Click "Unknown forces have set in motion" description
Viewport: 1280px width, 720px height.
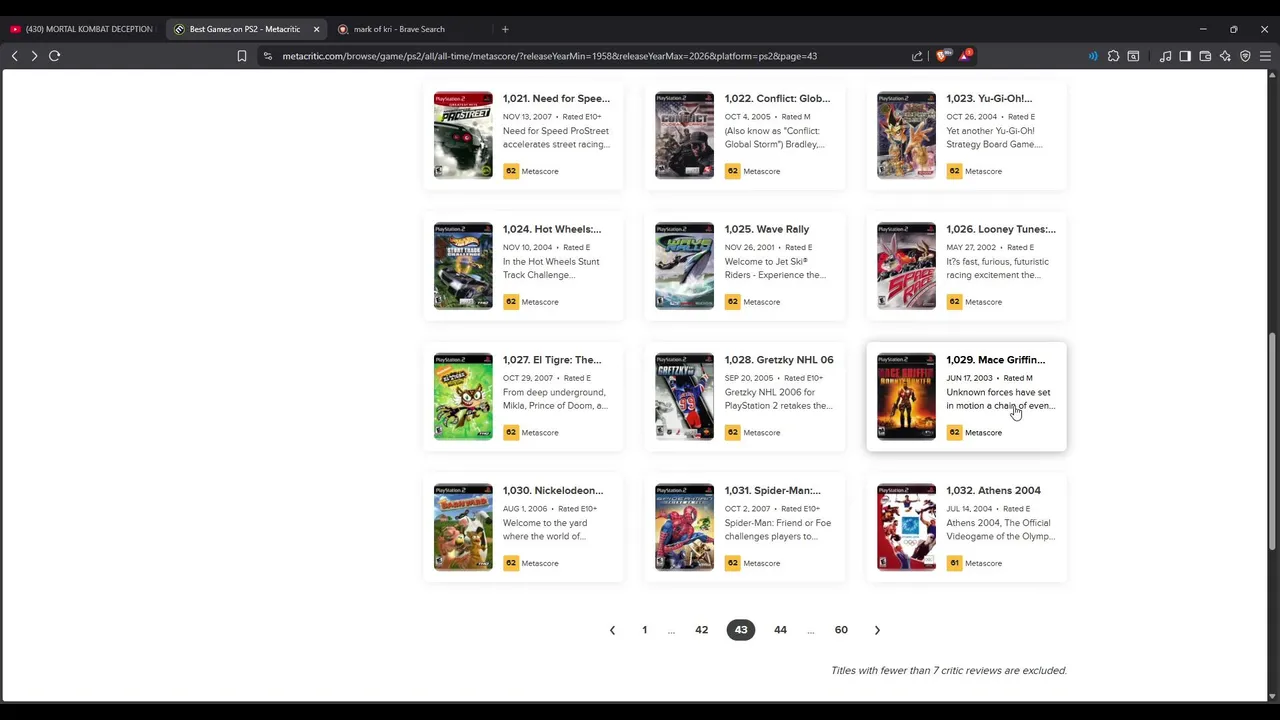pyautogui.click(x=1000, y=399)
